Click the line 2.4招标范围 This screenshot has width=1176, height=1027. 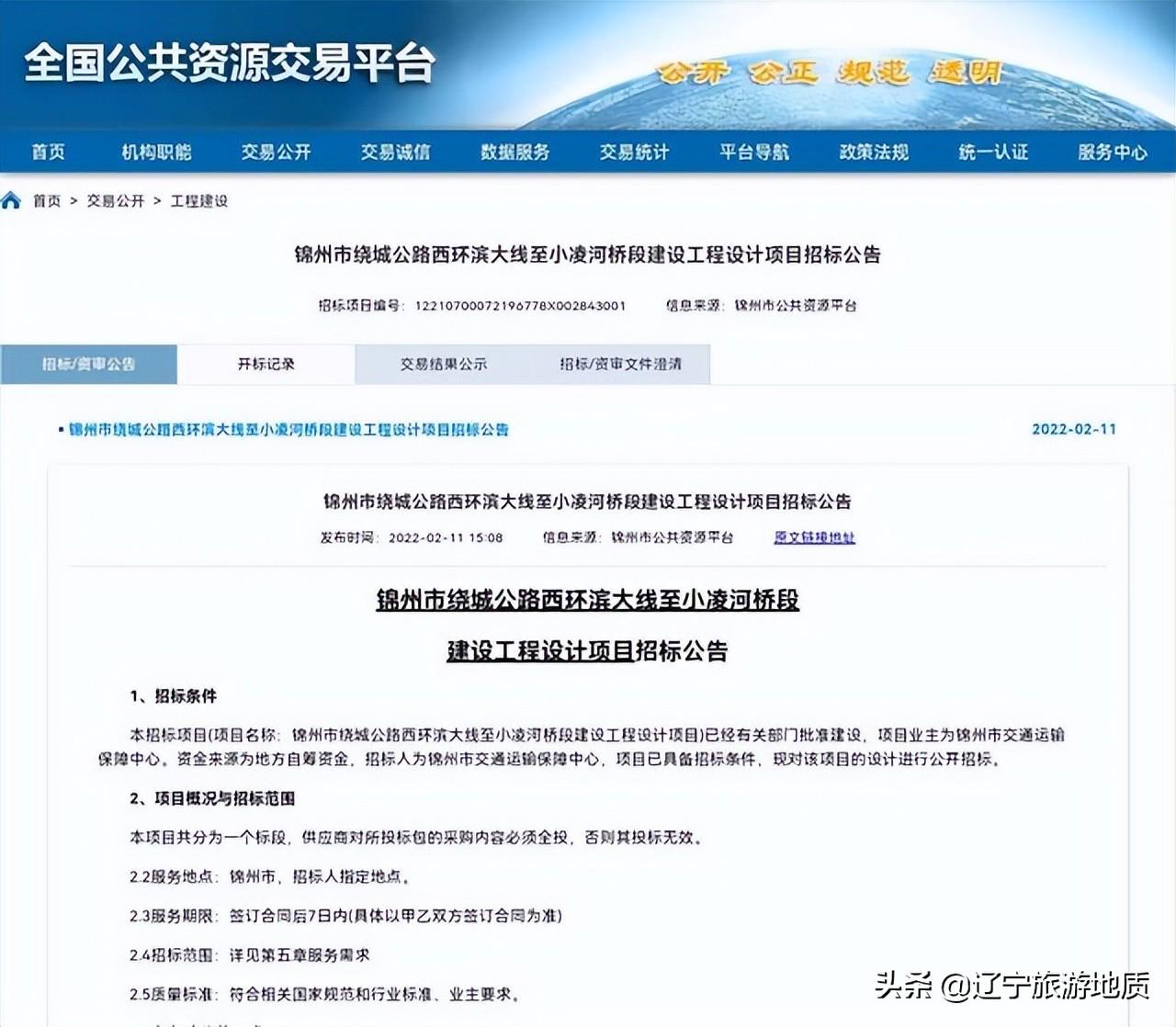click(250, 955)
